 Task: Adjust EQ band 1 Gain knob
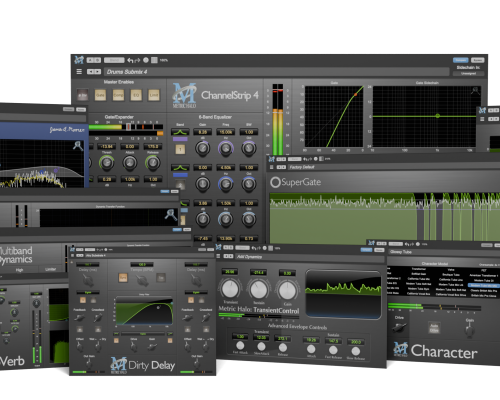(x=202, y=149)
